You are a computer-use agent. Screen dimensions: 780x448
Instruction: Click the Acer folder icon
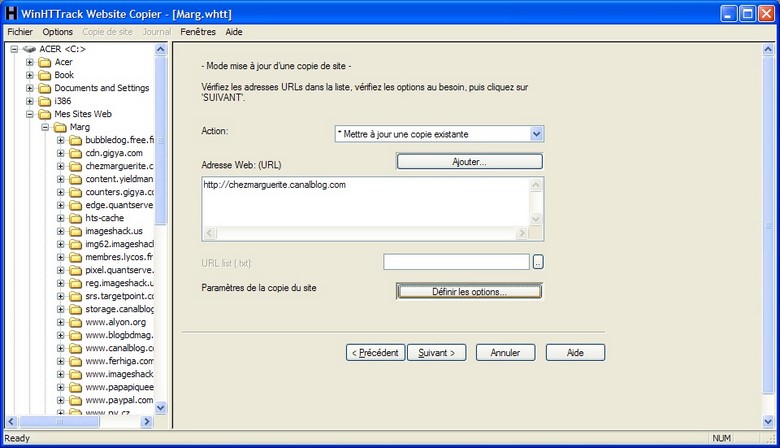click(45, 62)
